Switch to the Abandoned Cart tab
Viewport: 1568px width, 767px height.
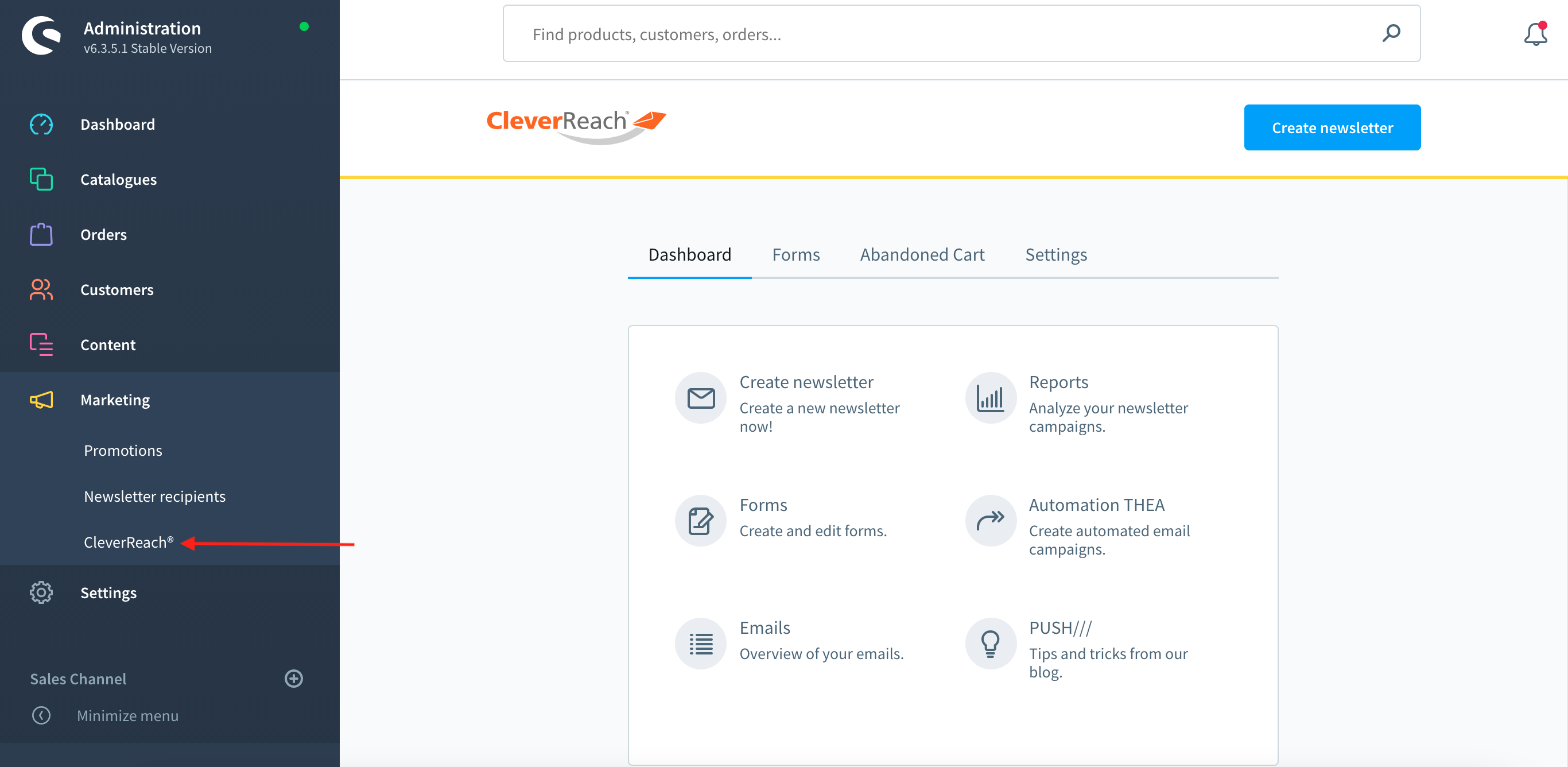[922, 254]
